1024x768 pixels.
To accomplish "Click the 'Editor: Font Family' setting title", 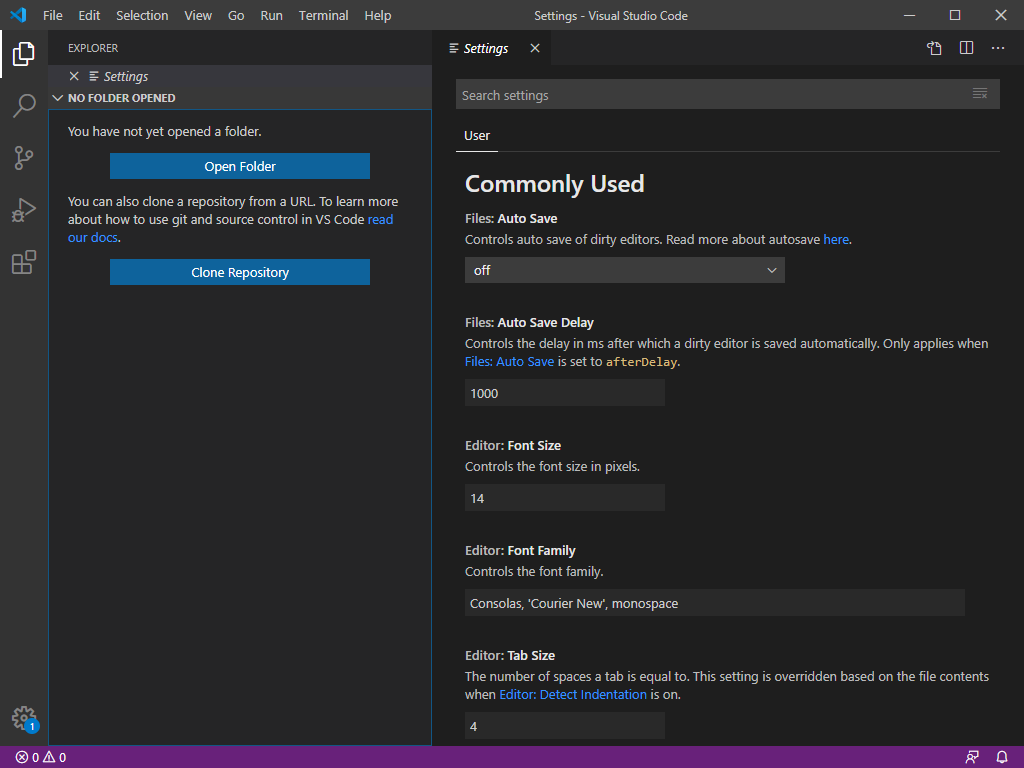I will point(520,551).
